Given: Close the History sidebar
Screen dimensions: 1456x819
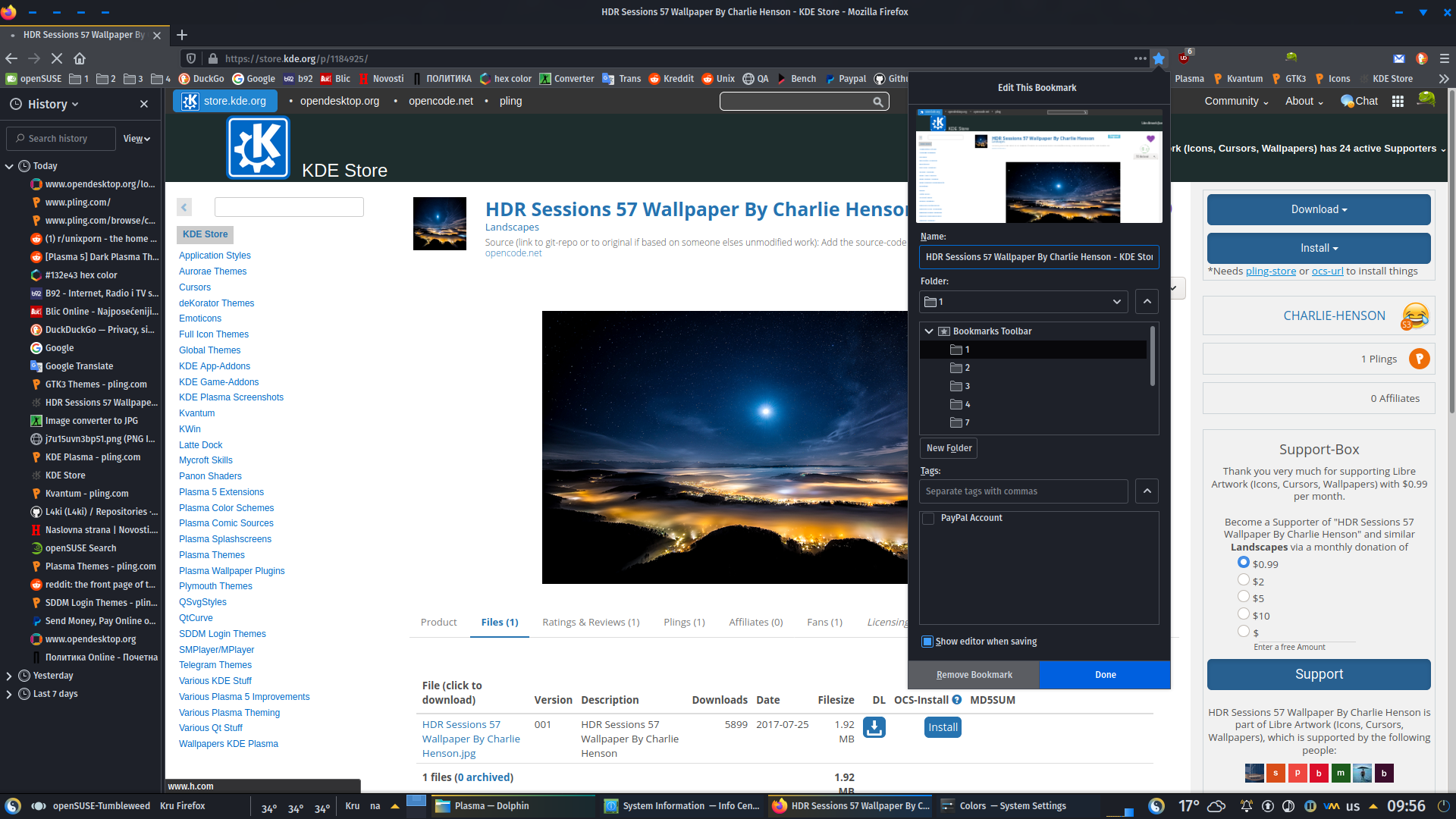Looking at the screenshot, I should (x=144, y=104).
